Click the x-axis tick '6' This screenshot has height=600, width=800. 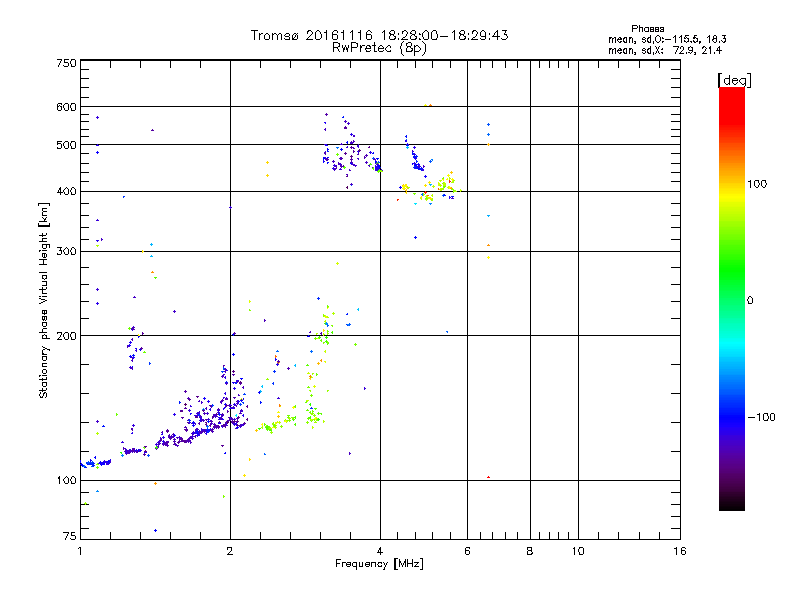(x=467, y=551)
